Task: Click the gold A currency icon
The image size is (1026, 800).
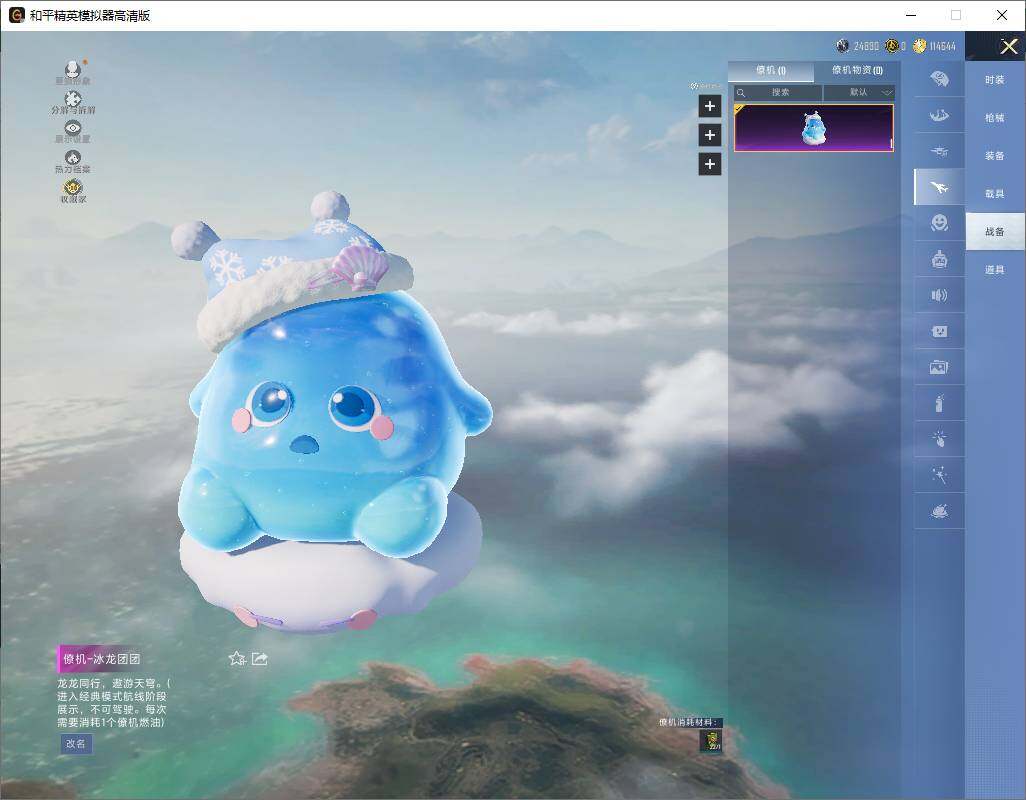Action: tap(891, 46)
